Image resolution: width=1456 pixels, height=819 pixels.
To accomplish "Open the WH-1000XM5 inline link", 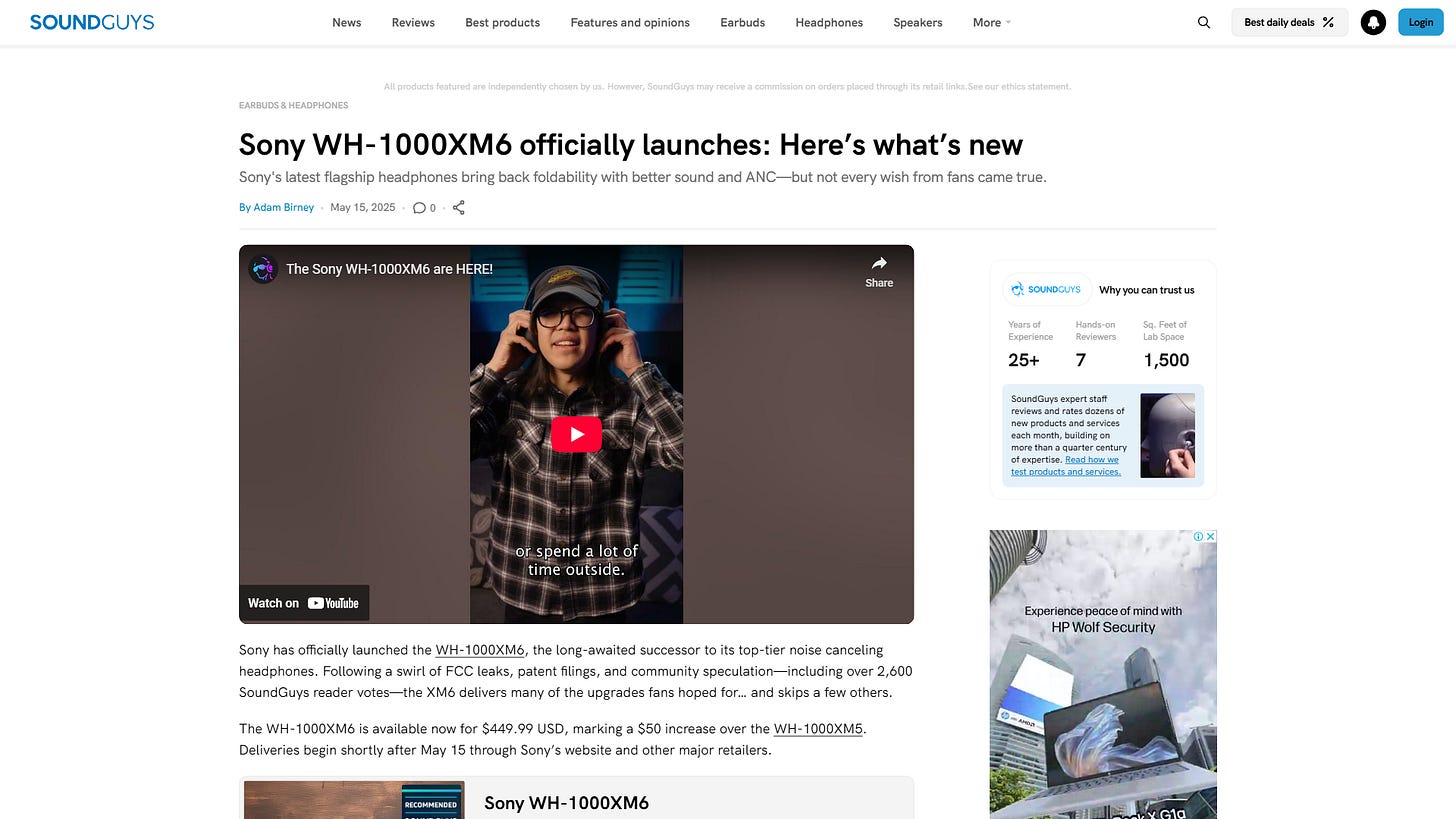I will (818, 729).
